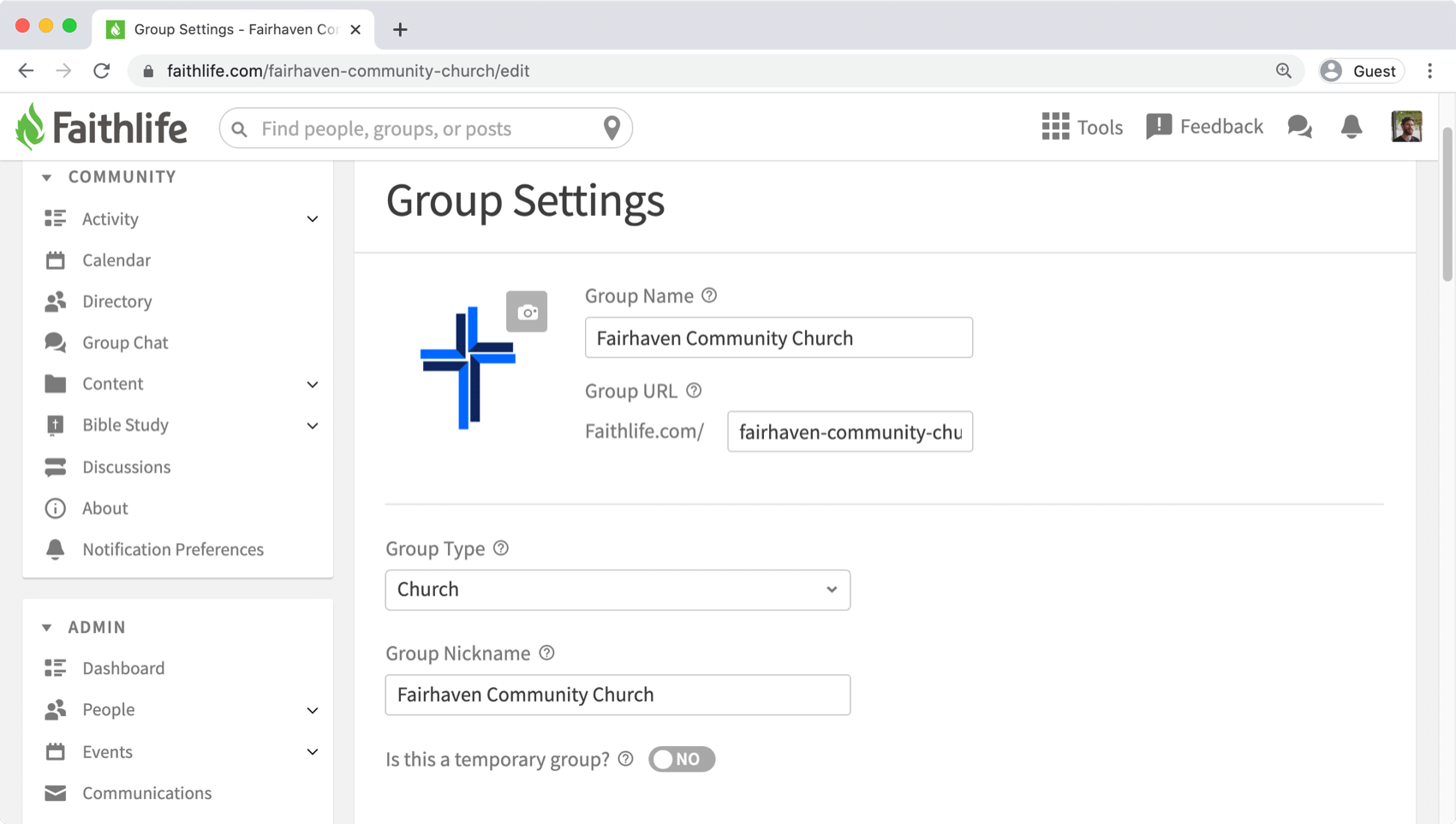Switch to the Discussions section
This screenshot has height=824, width=1456.
point(126,467)
